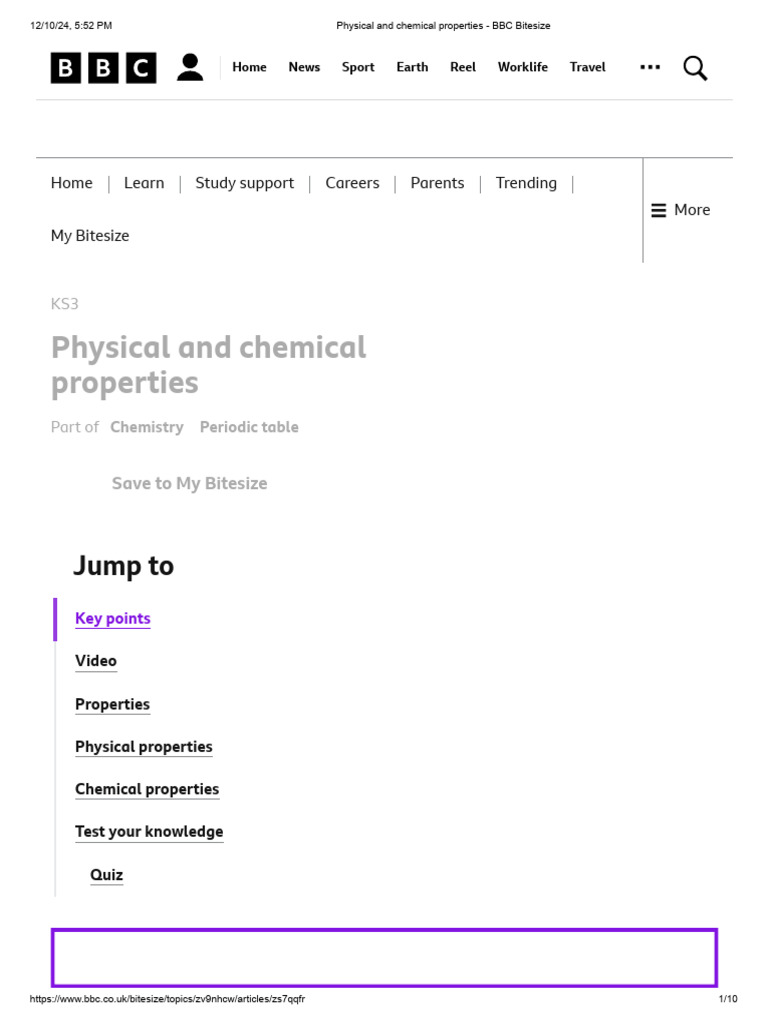This screenshot has width=768, height=1024.
Task: Go to the Sport section
Action: point(358,67)
